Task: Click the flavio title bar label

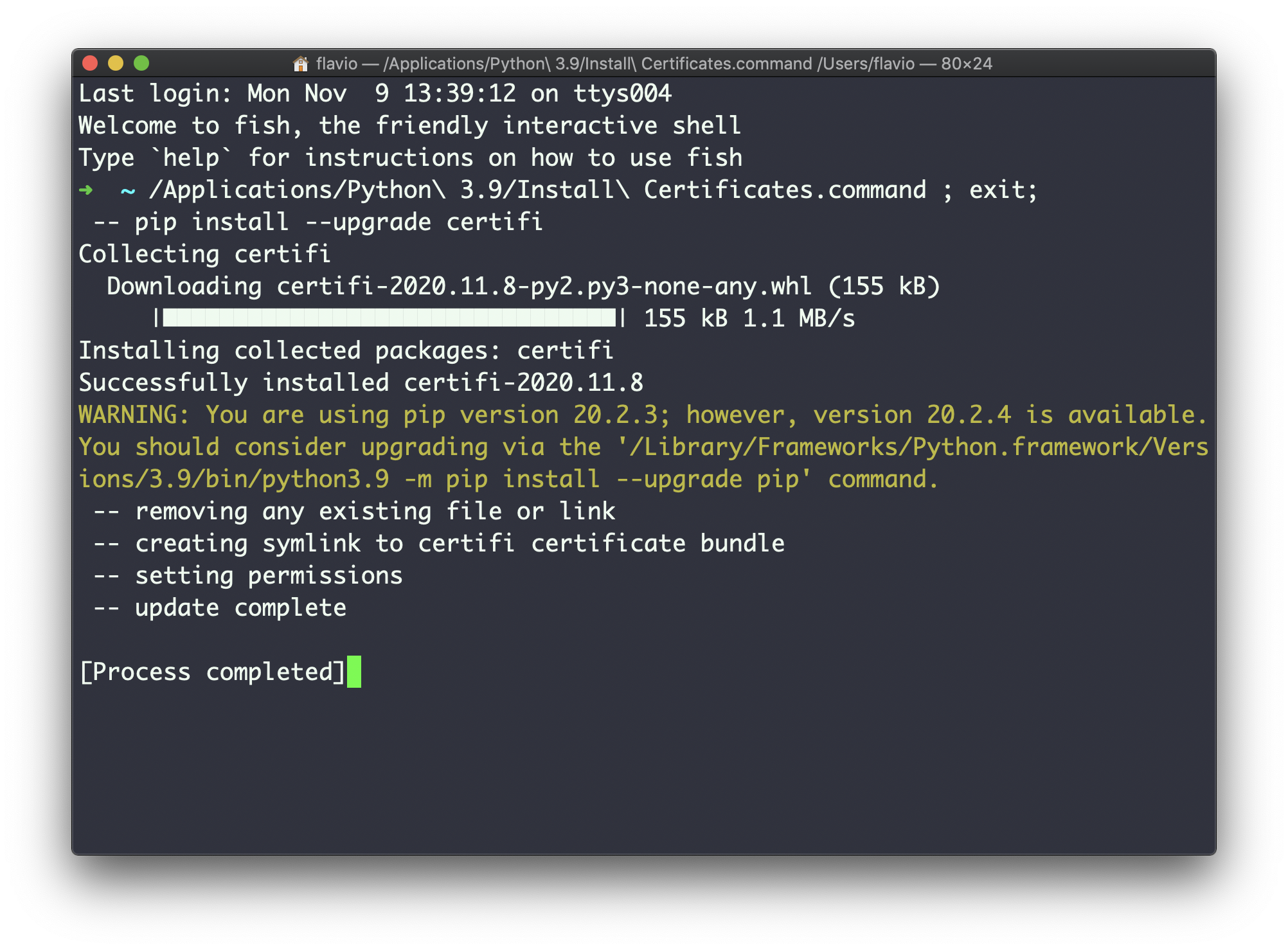Action: [336, 64]
